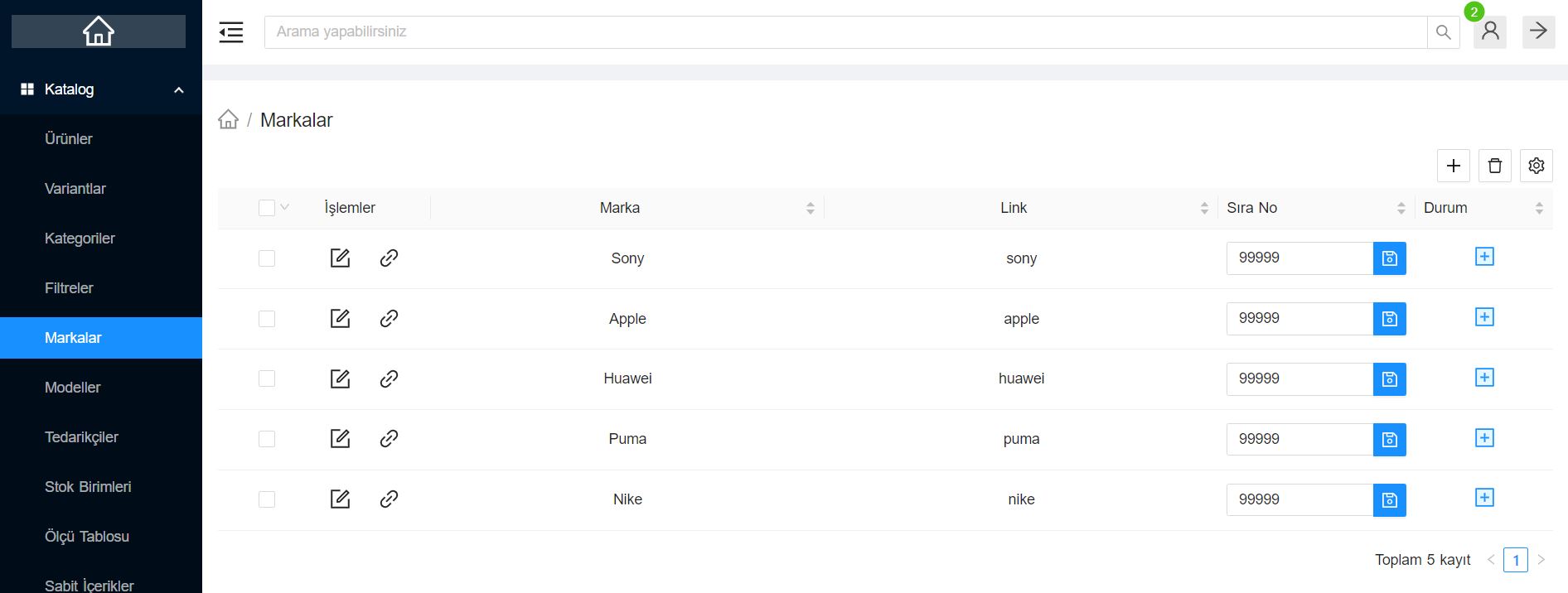Toggle status plus icon for Sony
The height and width of the screenshot is (593, 1568).
(1484, 257)
